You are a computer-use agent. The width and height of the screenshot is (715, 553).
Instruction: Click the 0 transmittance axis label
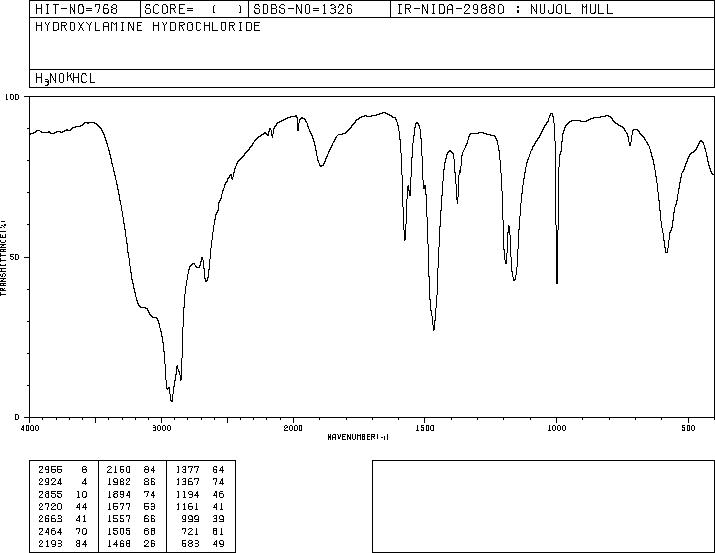(x=17, y=417)
